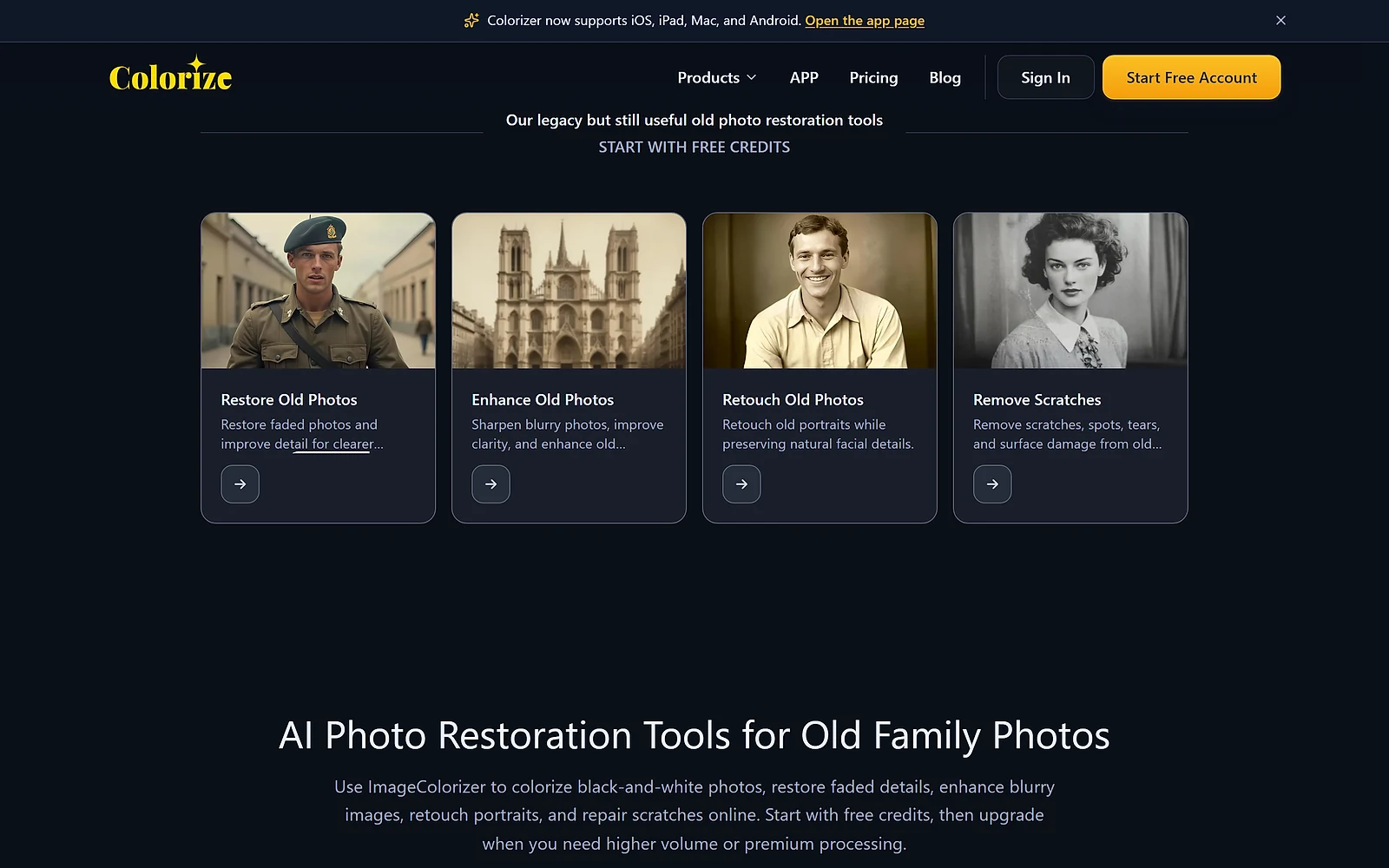Click "Colorizer now supports iOS" banner text
Viewport: 1389px width, 868px height.
(644, 20)
